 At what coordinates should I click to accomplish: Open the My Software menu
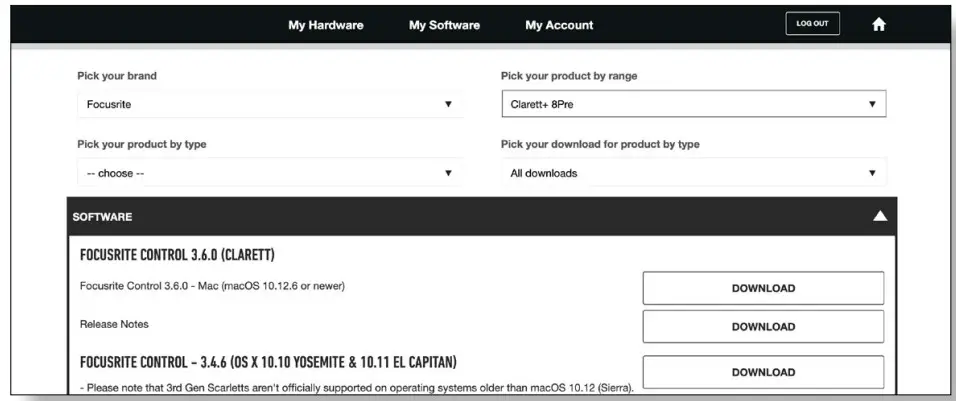(x=444, y=25)
